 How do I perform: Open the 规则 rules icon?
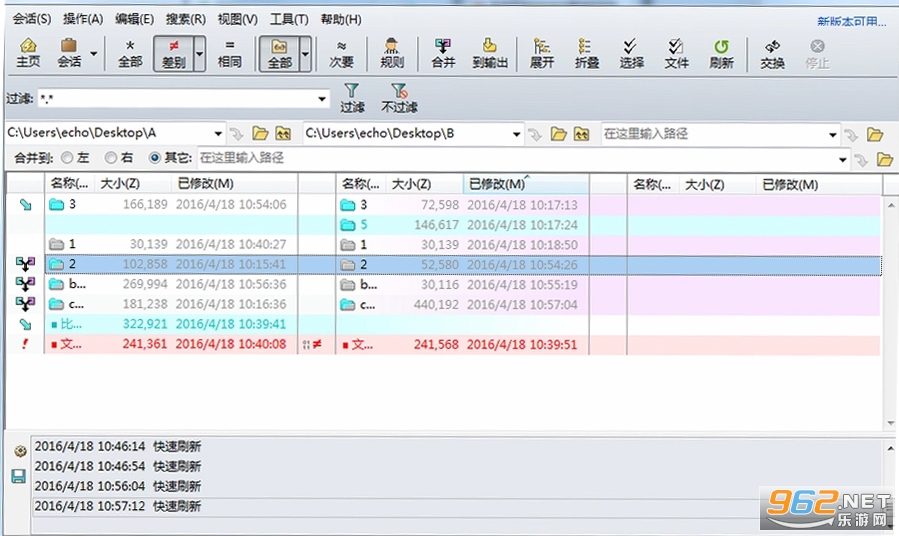[392, 53]
